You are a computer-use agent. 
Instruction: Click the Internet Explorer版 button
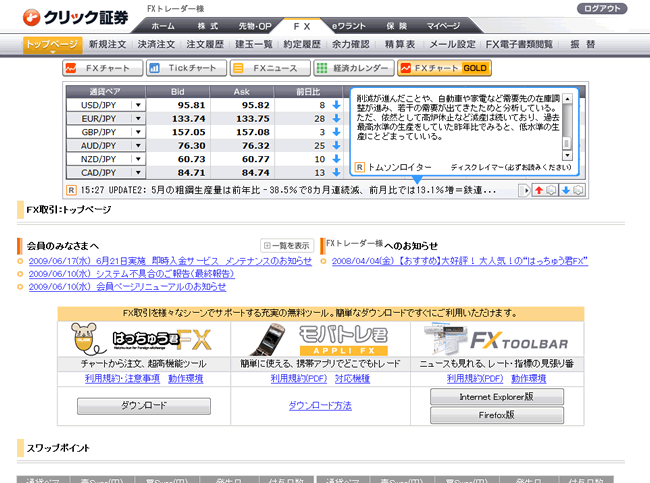coord(497,397)
